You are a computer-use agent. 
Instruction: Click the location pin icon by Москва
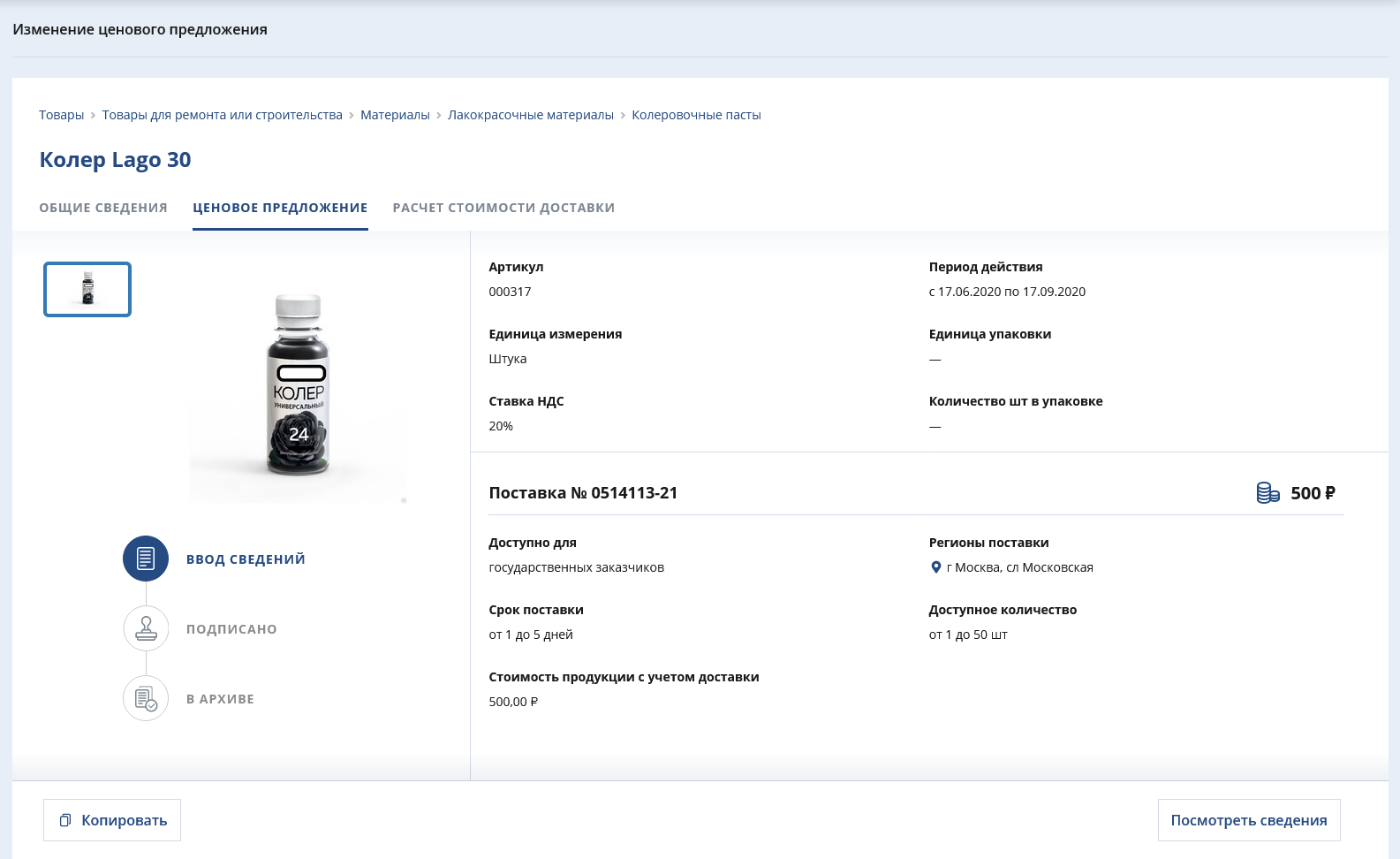(x=935, y=567)
